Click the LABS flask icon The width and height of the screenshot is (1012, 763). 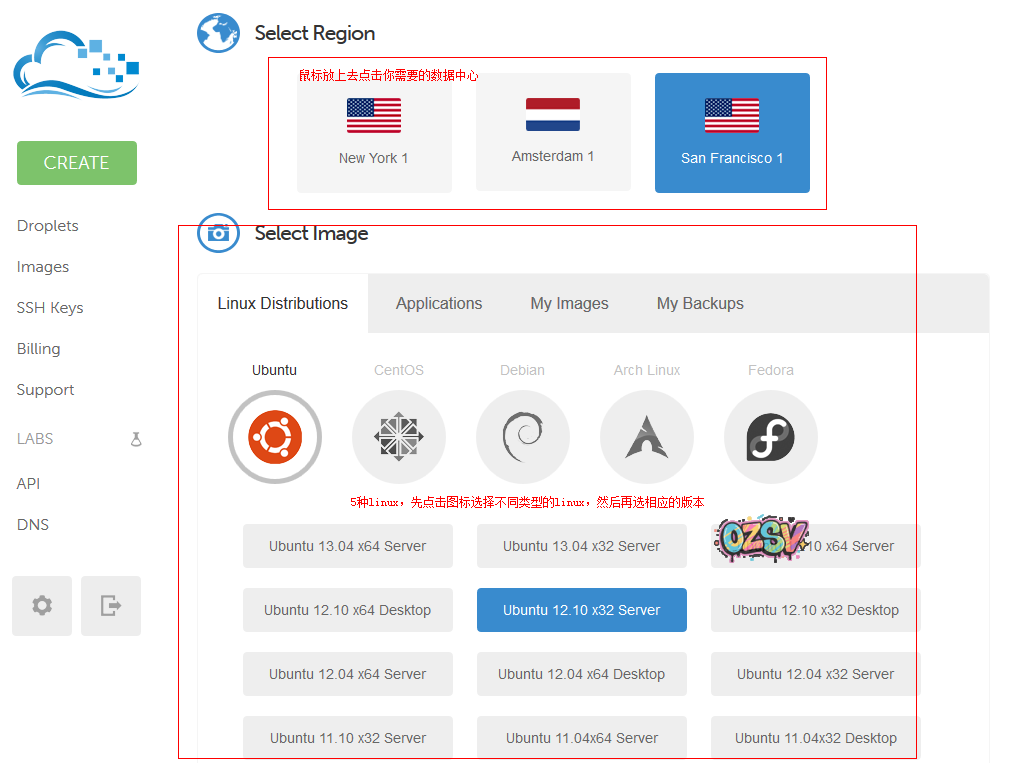pyautogui.click(x=136, y=438)
